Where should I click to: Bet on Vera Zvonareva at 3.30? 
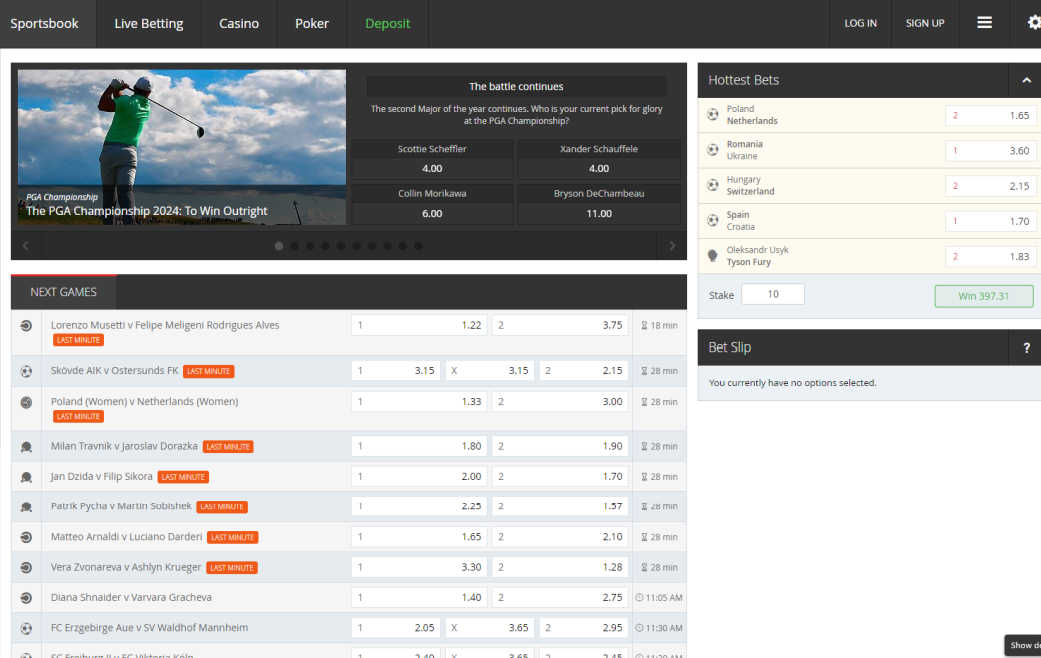click(419, 567)
